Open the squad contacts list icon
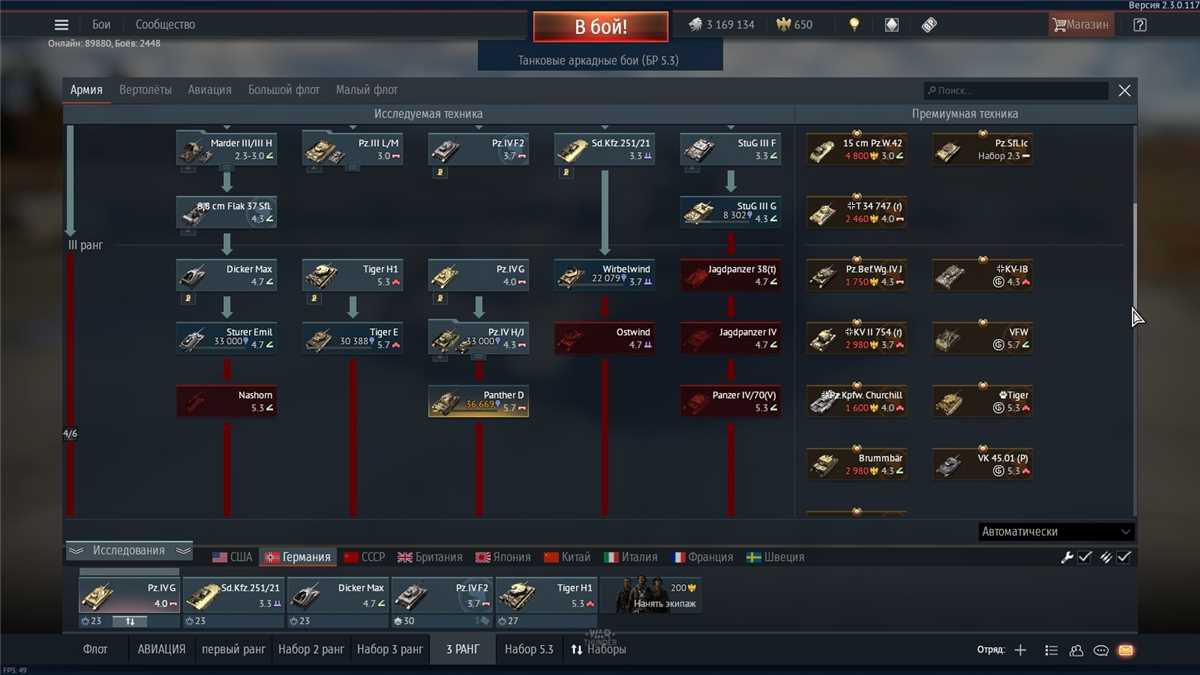Image resolution: width=1200 pixels, height=675 pixels. pos(1051,650)
